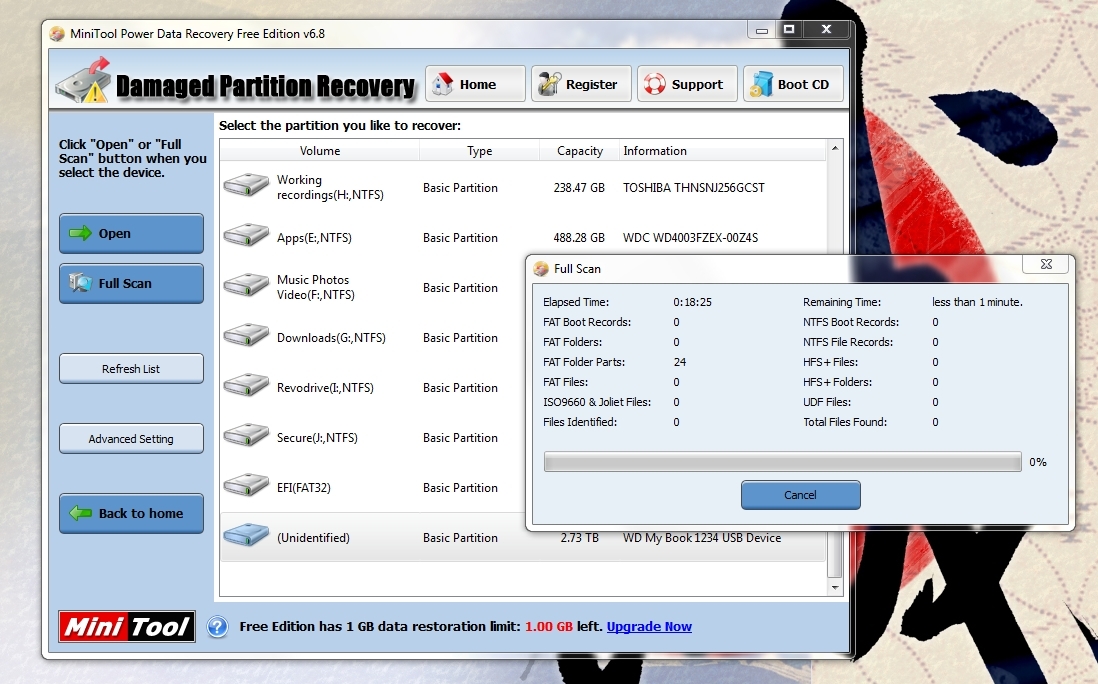Click the 'less than 1 minute.' remaining time
1098x684 pixels.
977,302
